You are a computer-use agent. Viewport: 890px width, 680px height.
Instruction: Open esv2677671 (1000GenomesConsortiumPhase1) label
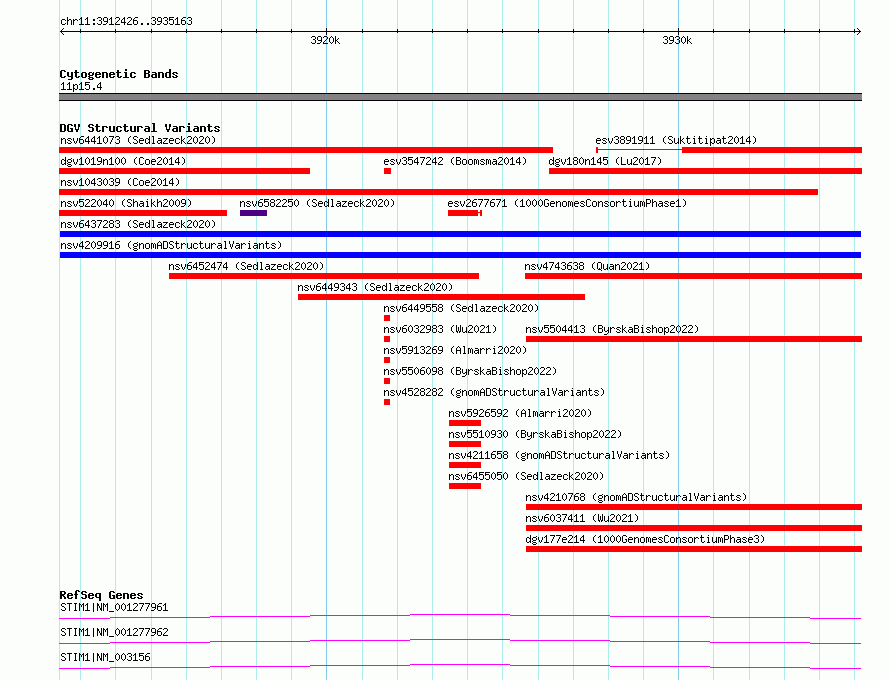(x=567, y=203)
